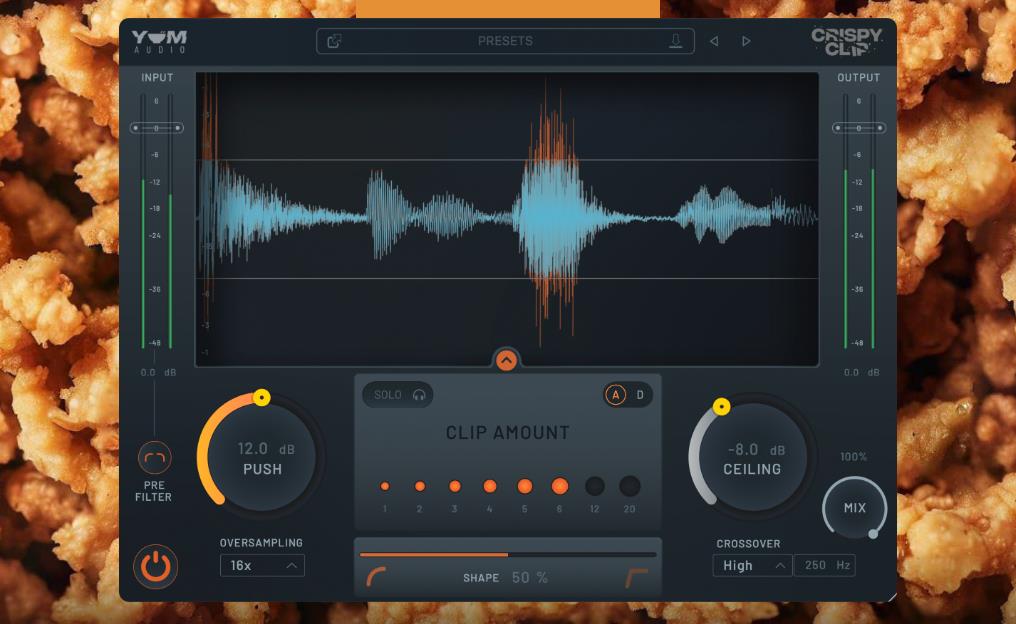Viewport: 1016px width, 624px height.
Task: Collapse the waveform display with chevron
Action: coord(506,360)
